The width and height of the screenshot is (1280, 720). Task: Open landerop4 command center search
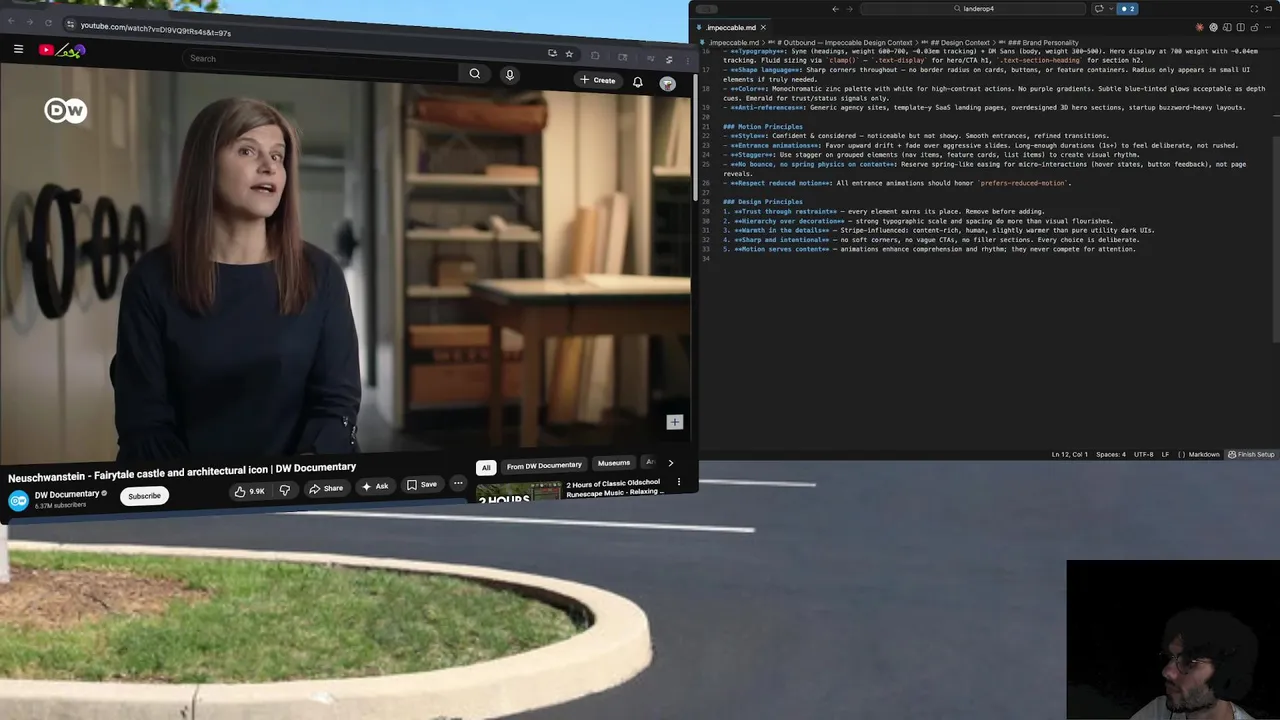(973, 9)
